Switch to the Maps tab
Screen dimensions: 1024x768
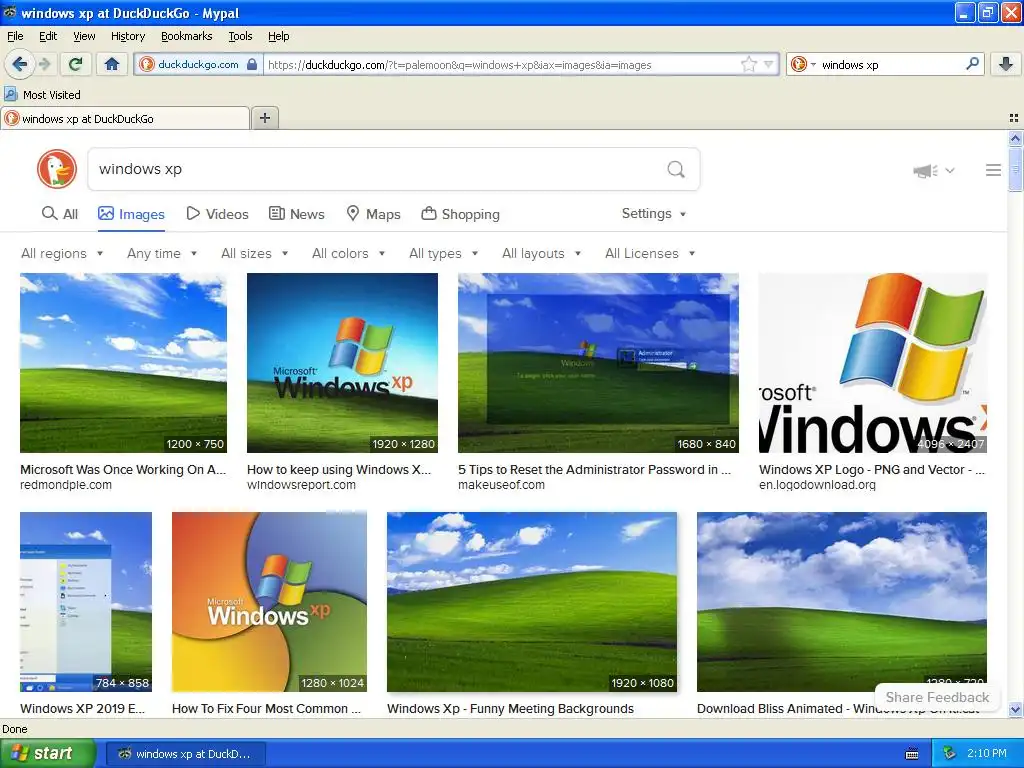373,214
